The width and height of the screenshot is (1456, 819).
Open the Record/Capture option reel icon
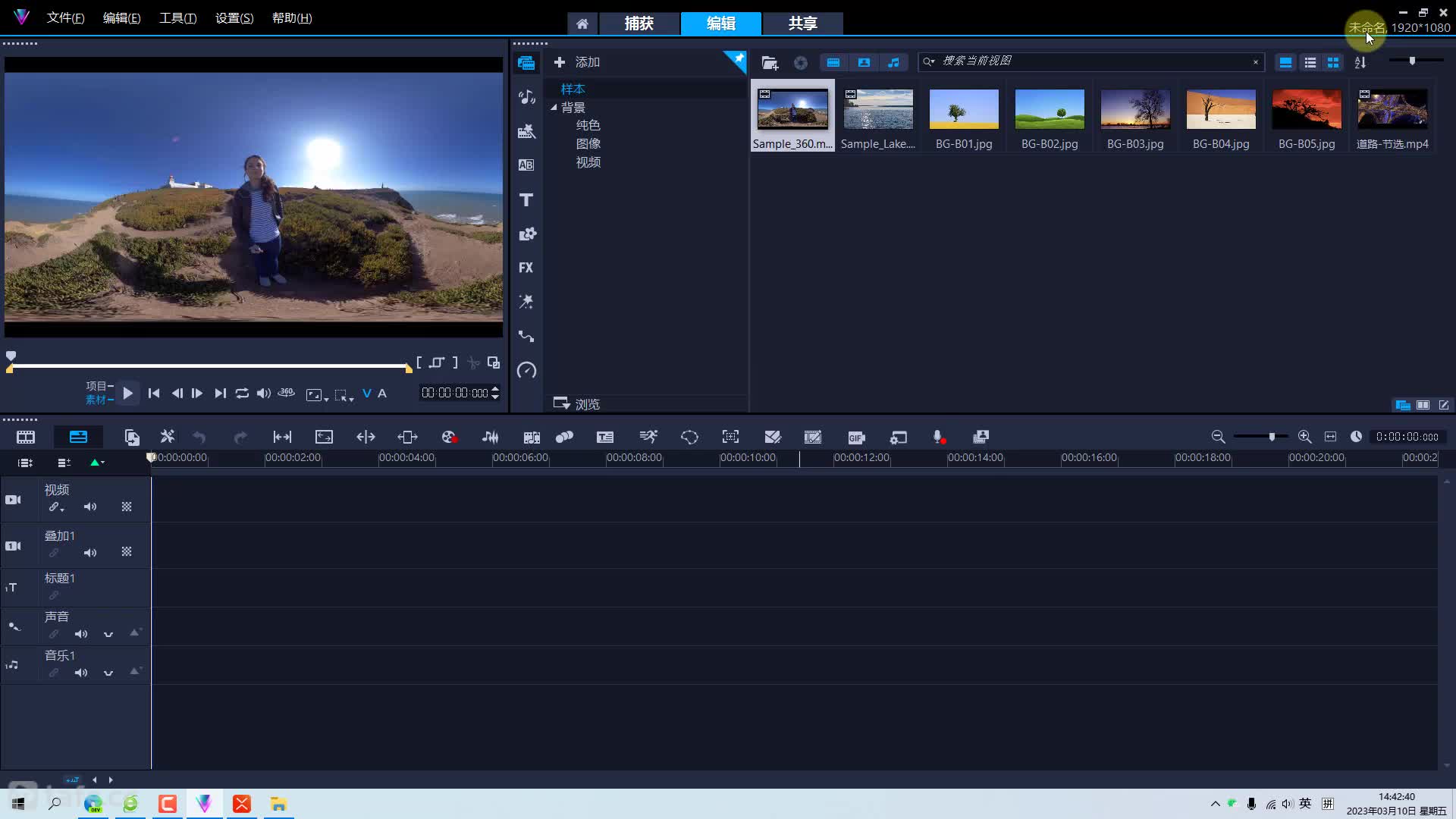(449, 438)
